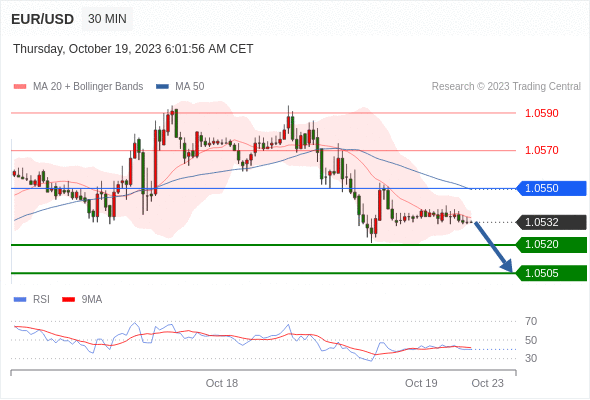Image resolution: width=590 pixels, height=400 pixels.
Task: Select the dark 1.0532 current price tag
Action: pyautogui.click(x=551, y=222)
